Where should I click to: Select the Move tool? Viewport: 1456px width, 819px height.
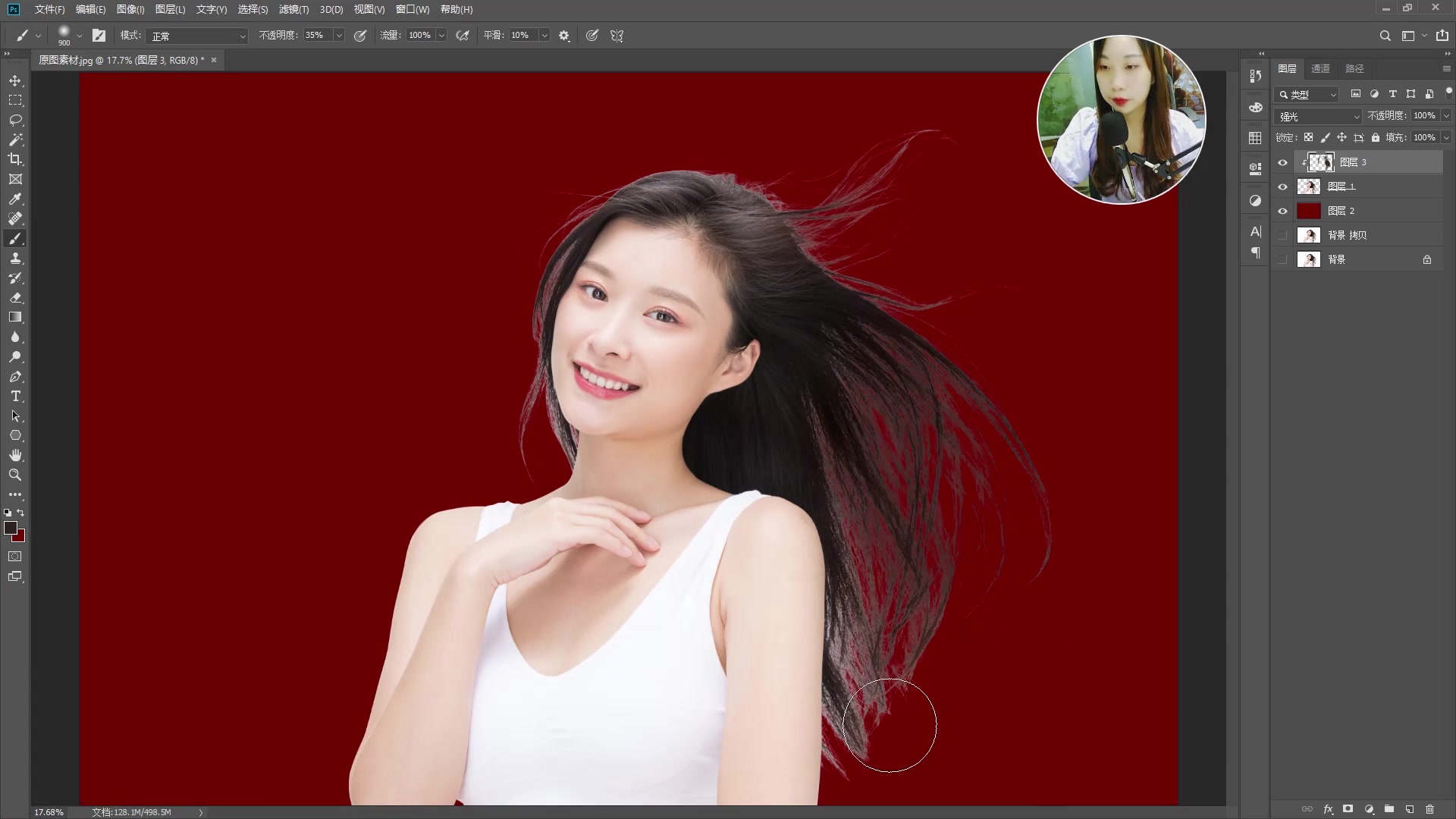(x=15, y=80)
